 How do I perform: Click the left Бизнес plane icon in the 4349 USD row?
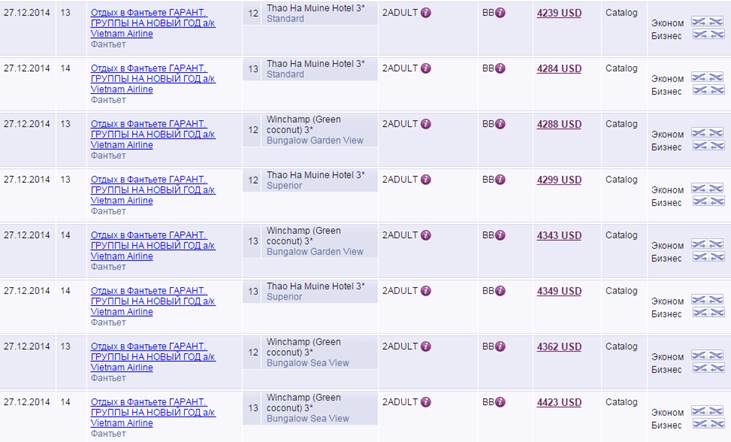pyautogui.click(x=700, y=312)
